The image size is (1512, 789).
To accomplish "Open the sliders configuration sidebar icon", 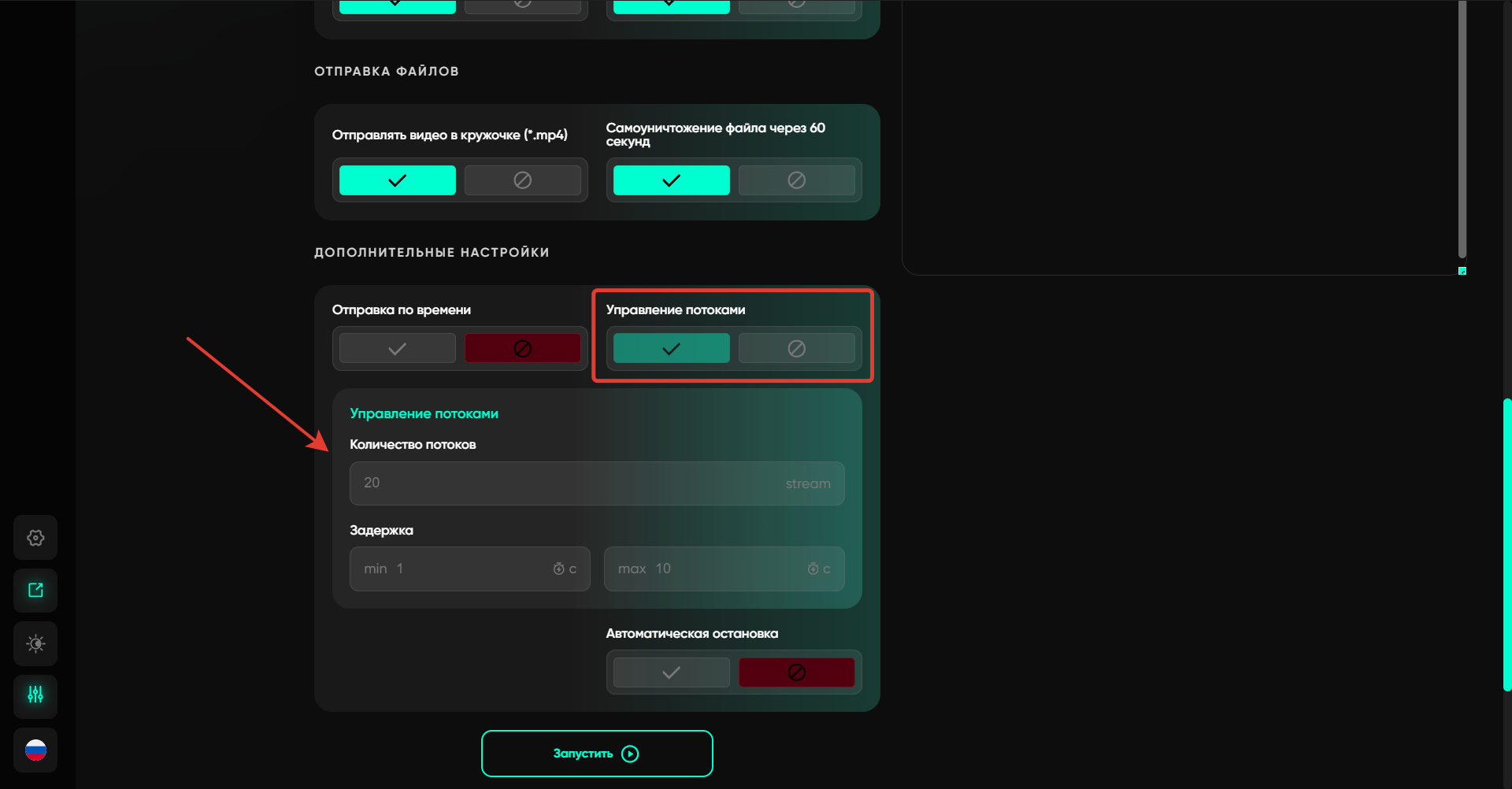I will [x=35, y=695].
